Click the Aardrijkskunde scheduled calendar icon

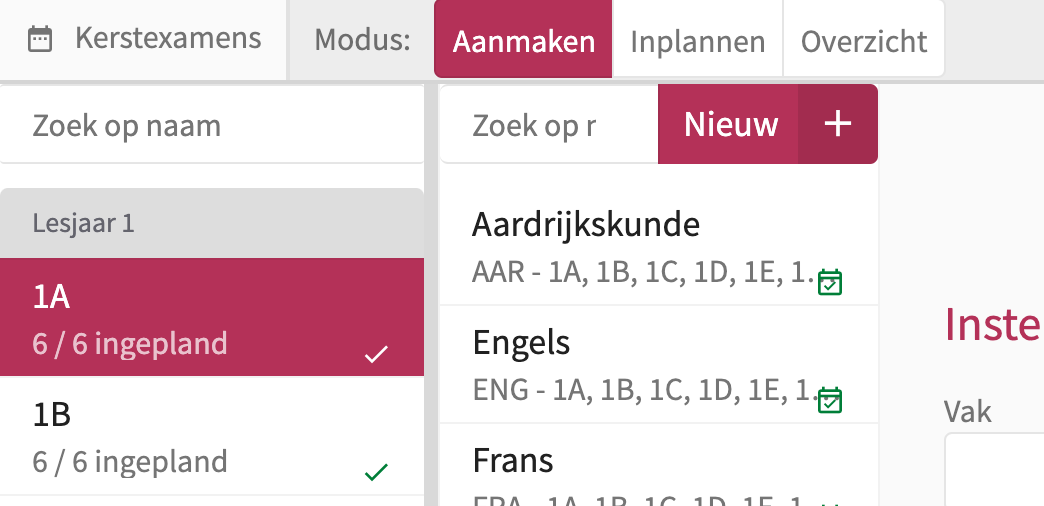click(x=830, y=283)
